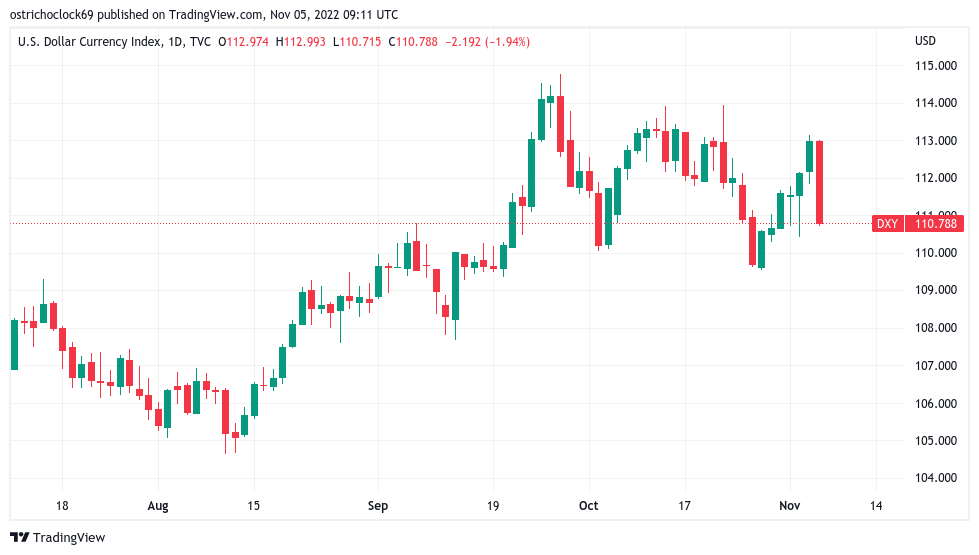This screenshot has width=979, height=555.
Task: Select the Aug date marker on time axis
Action: pos(157,506)
